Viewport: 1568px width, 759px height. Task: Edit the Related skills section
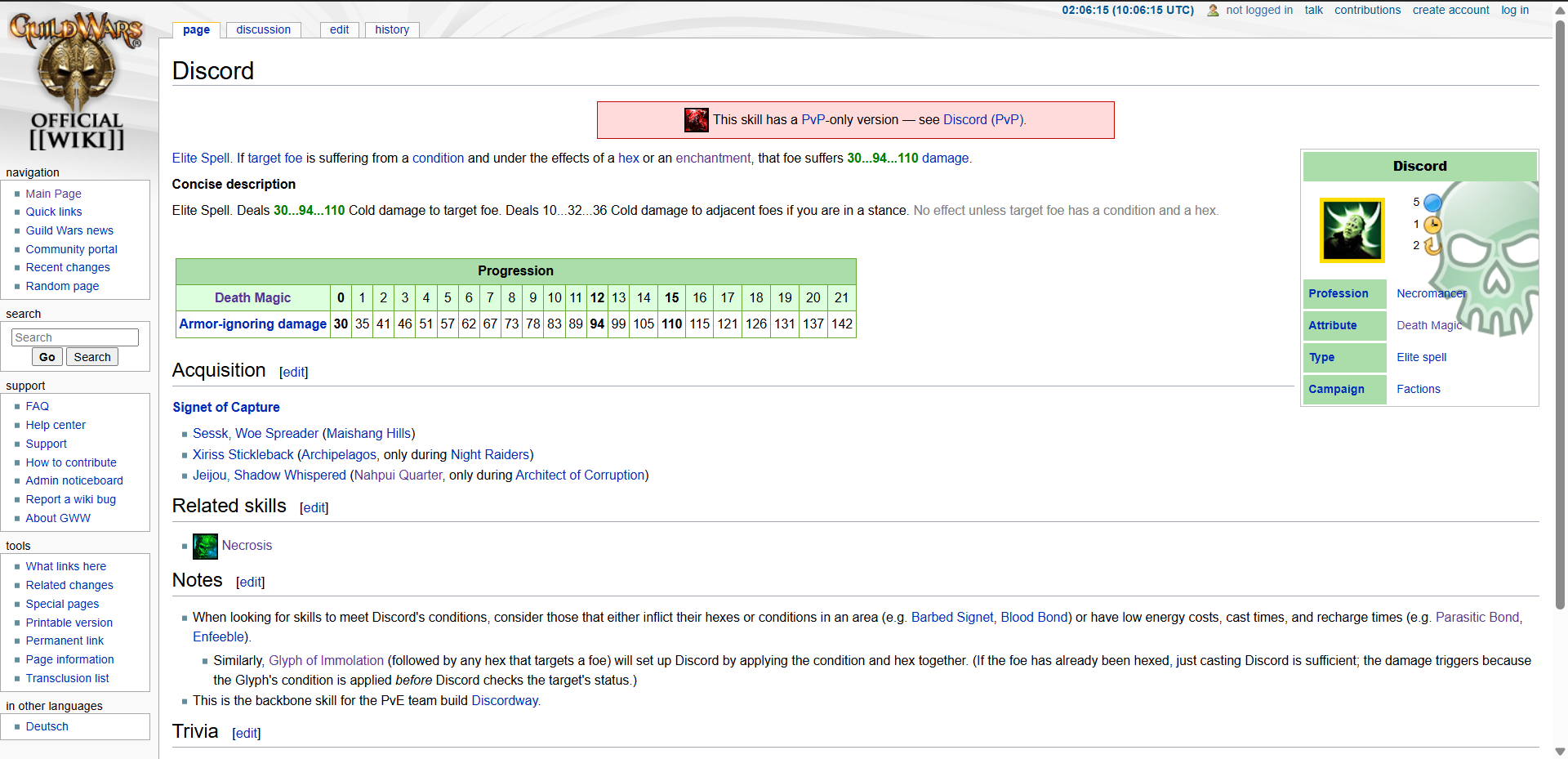point(314,507)
